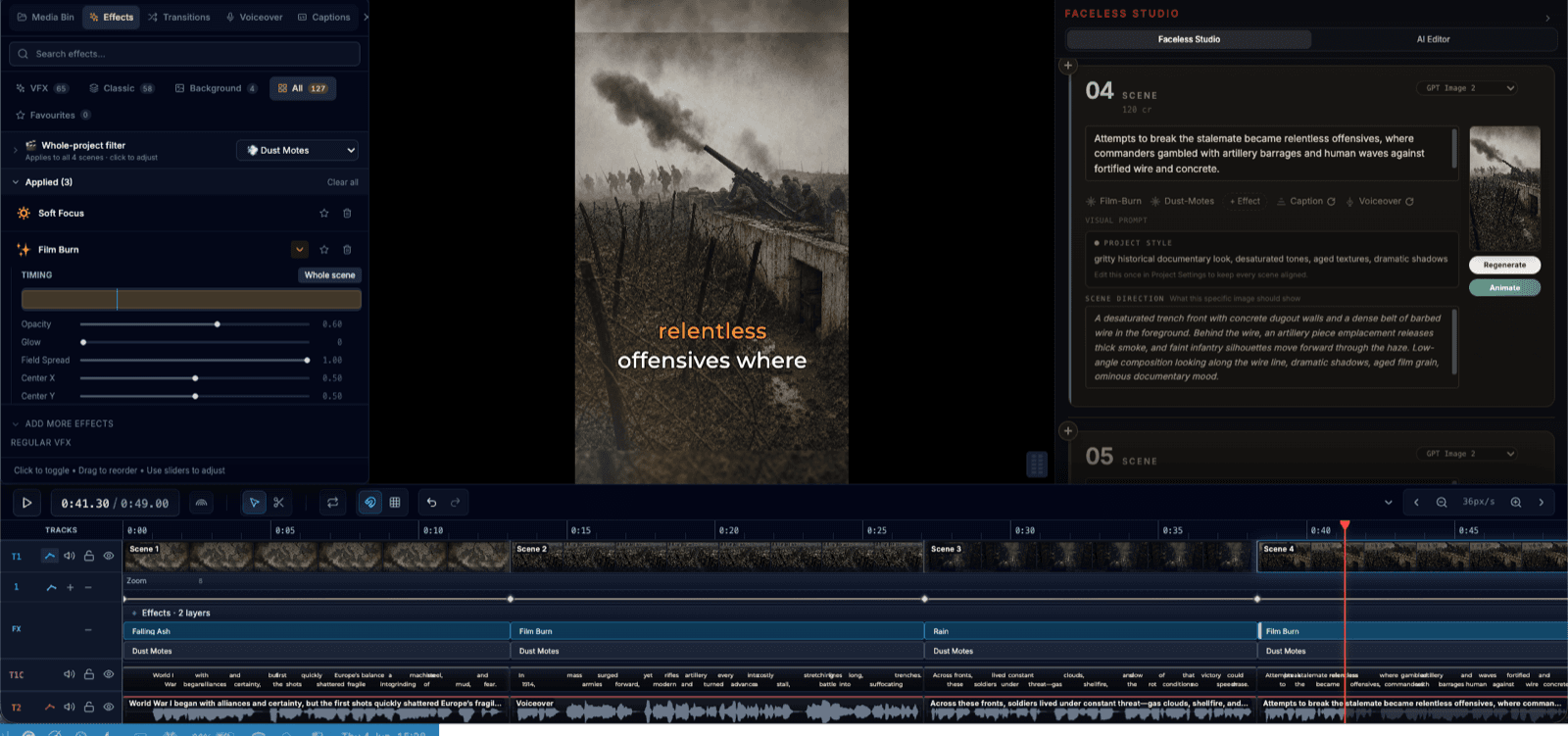Toggle snapping magnet icon in timeline toolbar
Image resolution: width=1568 pixels, height=736 pixels.
pos(369,503)
